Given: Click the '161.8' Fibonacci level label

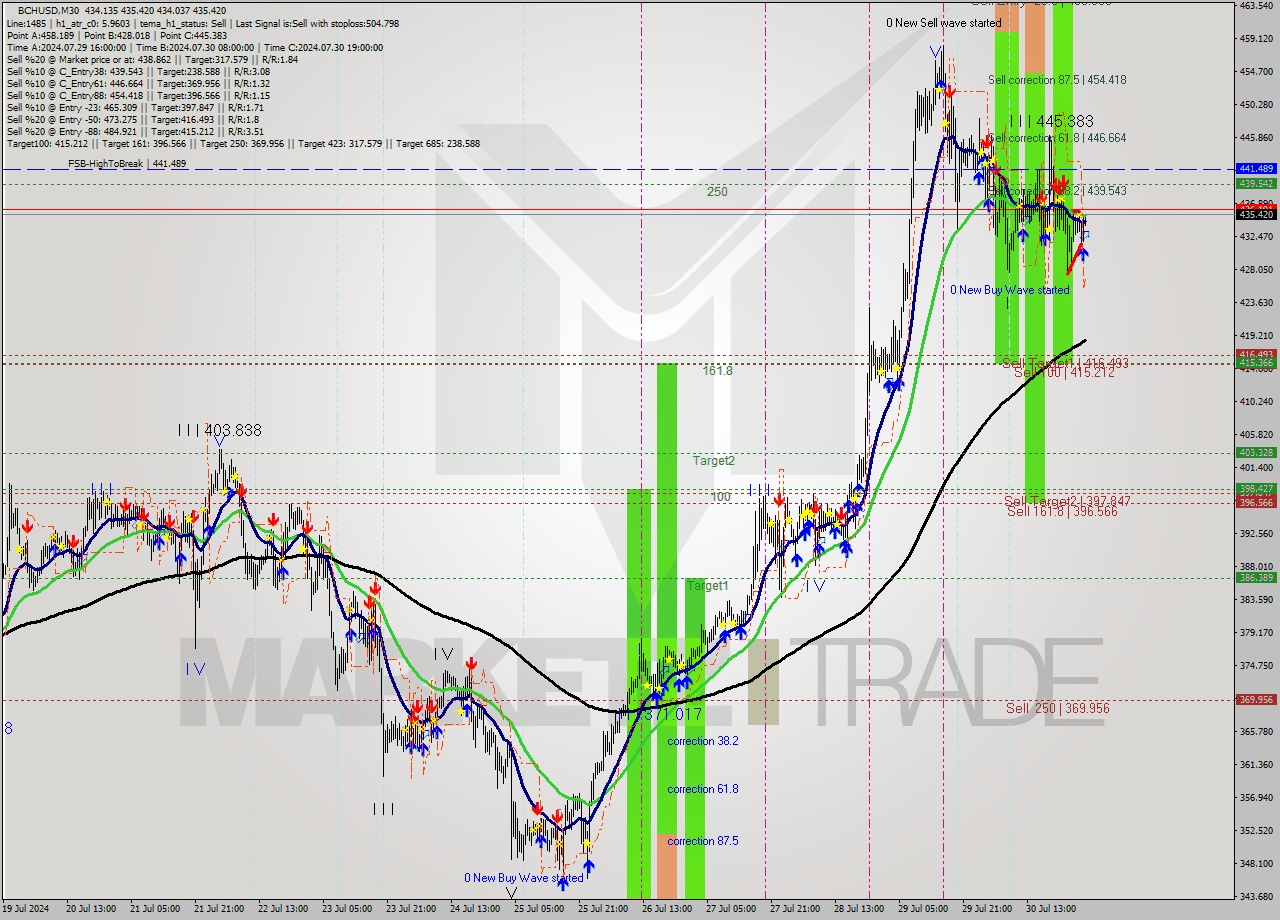Looking at the screenshot, I should click(x=717, y=370).
